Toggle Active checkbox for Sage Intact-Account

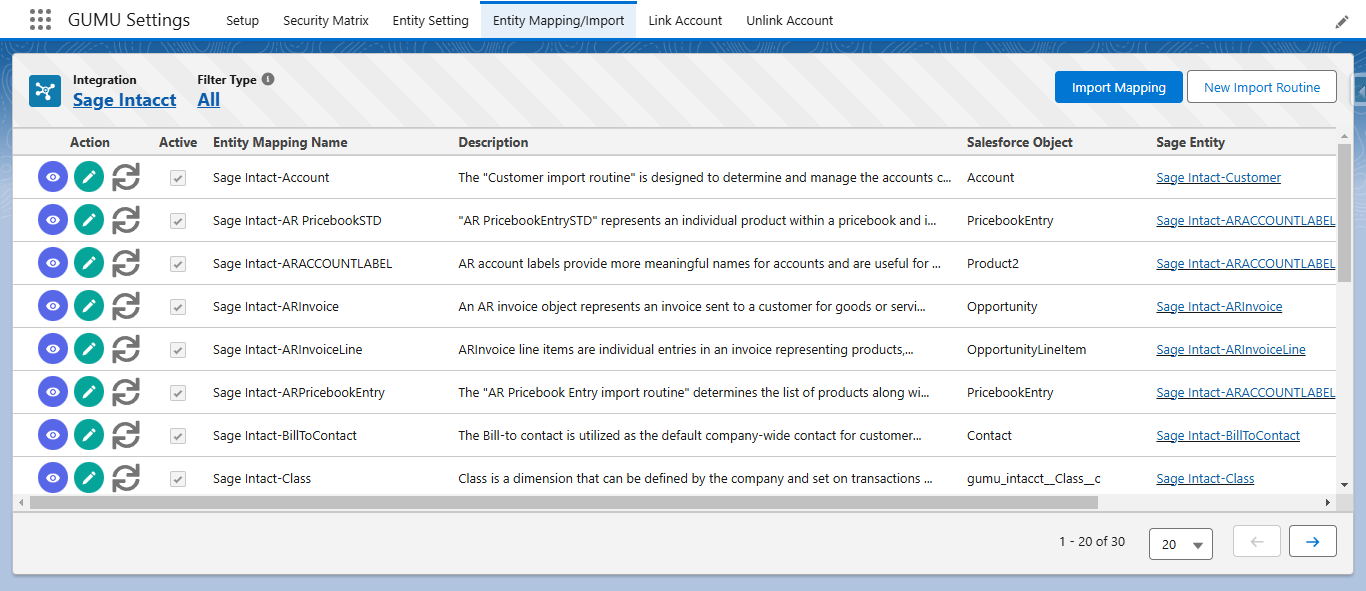pos(178,177)
